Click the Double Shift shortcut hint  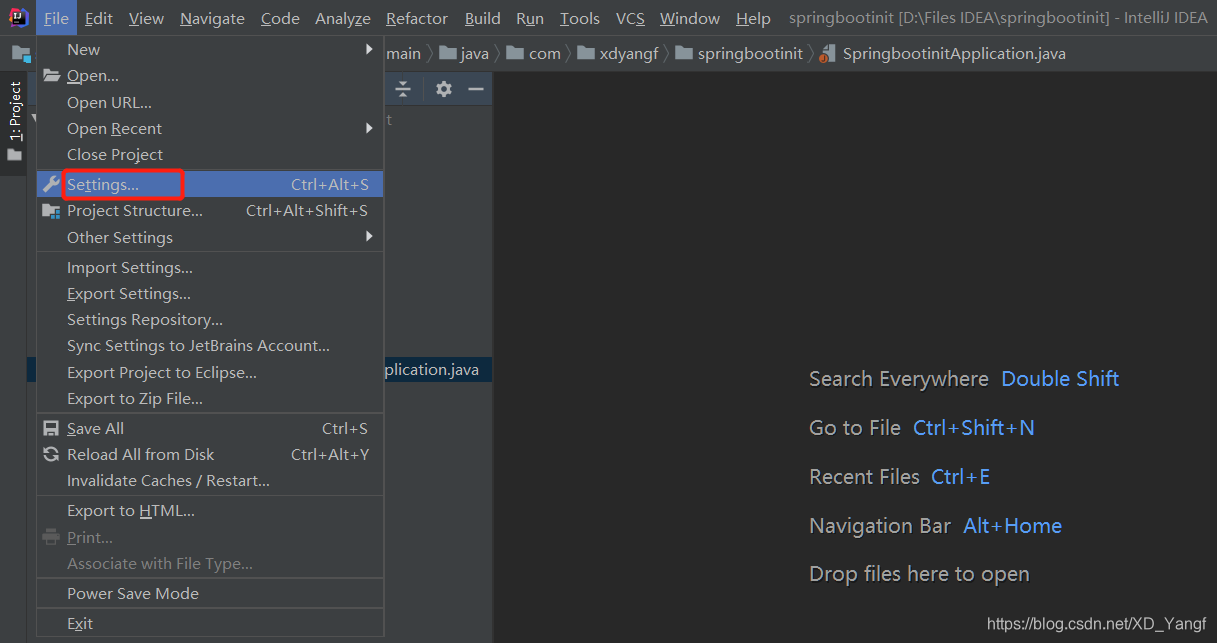[1060, 379]
